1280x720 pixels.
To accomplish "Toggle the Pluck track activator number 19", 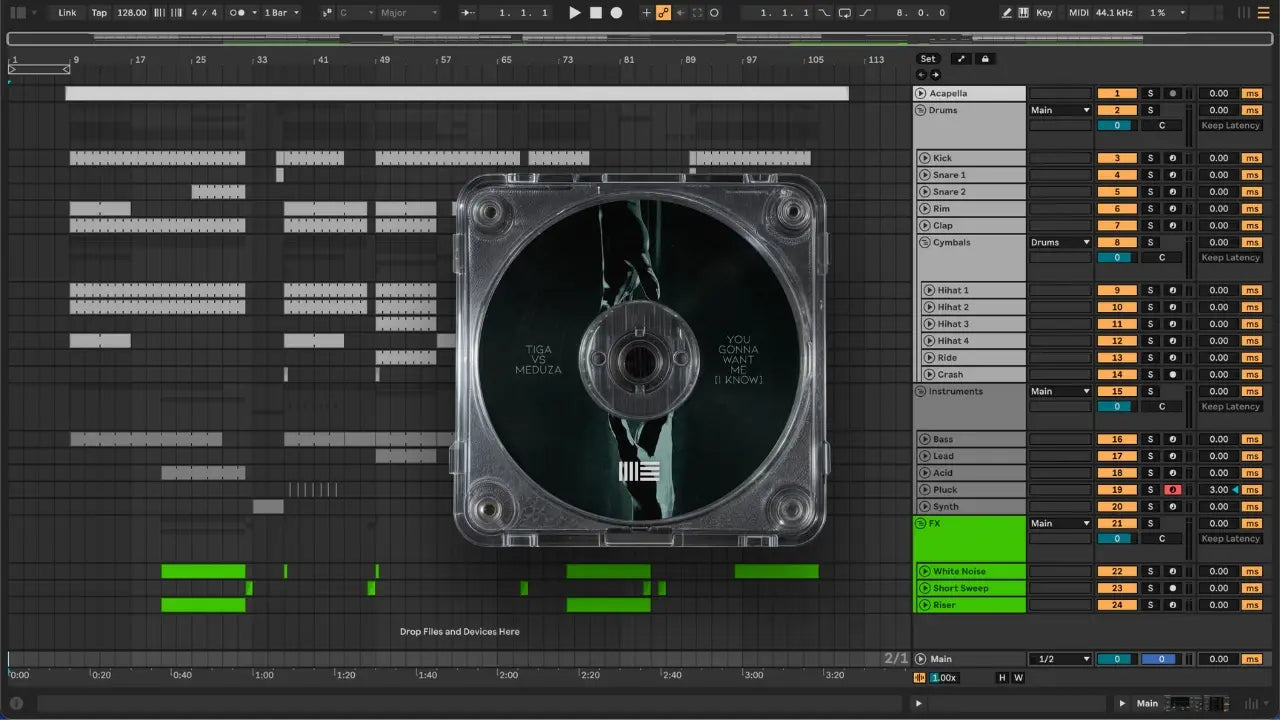I will tap(1117, 490).
